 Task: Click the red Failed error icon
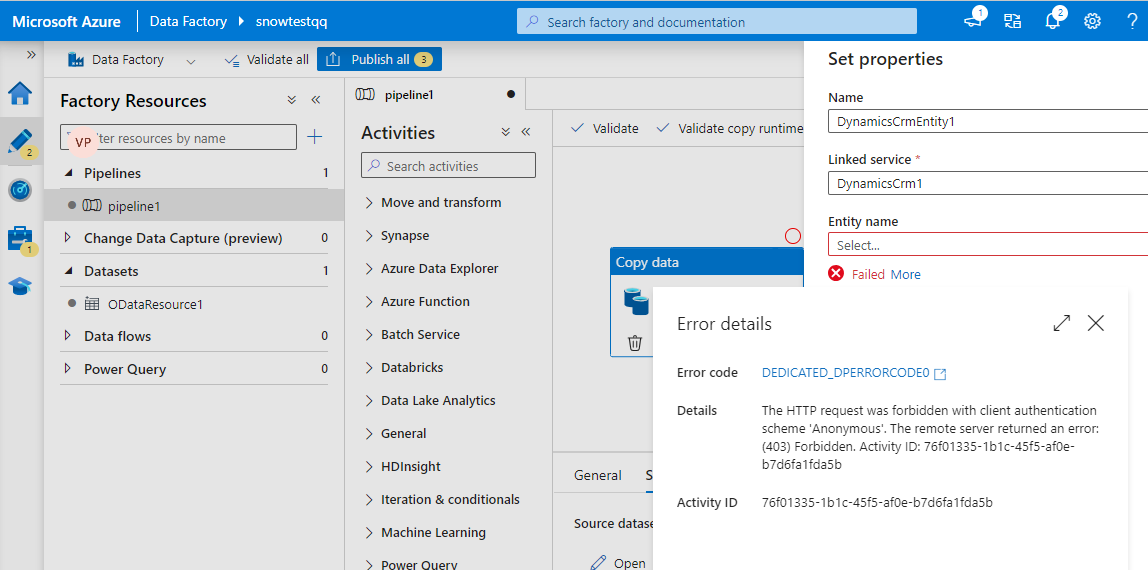point(835,274)
